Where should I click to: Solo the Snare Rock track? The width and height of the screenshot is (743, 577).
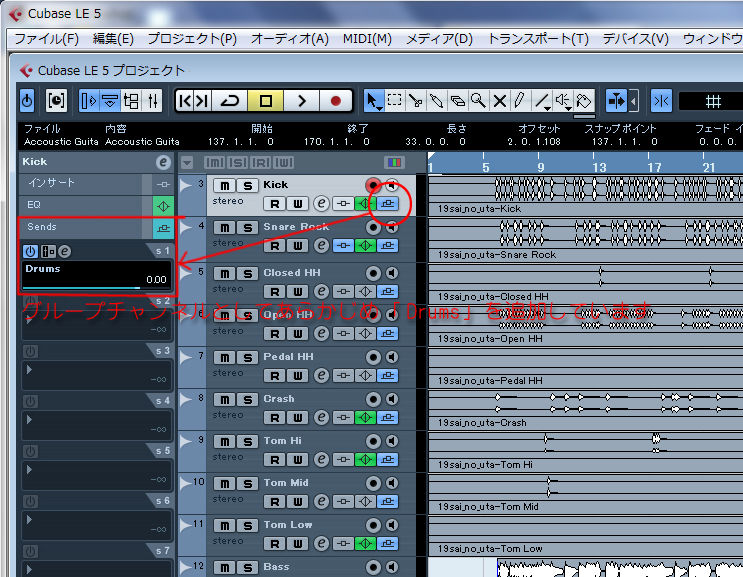click(247, 228)
